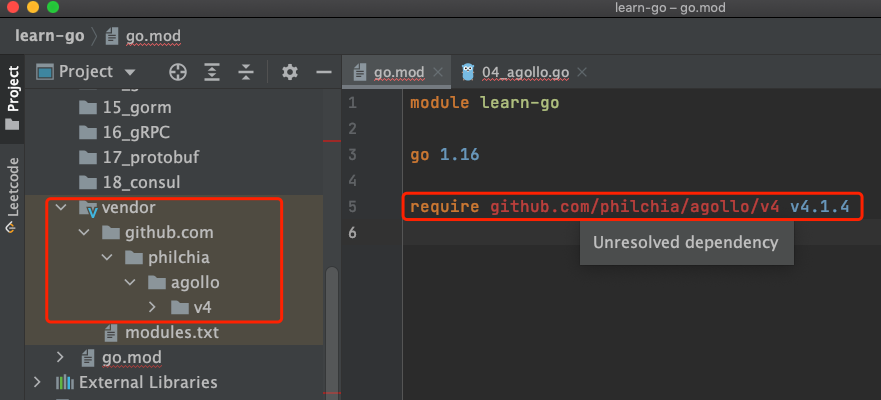Click the gopher icon on 04_agollo.go tab

(468, 72)
